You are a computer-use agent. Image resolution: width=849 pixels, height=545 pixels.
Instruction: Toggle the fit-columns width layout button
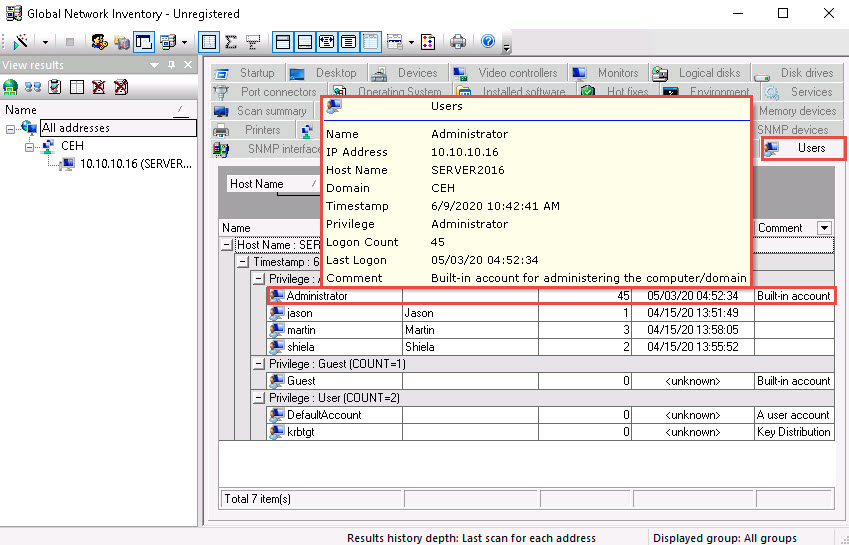click(326, 42)
